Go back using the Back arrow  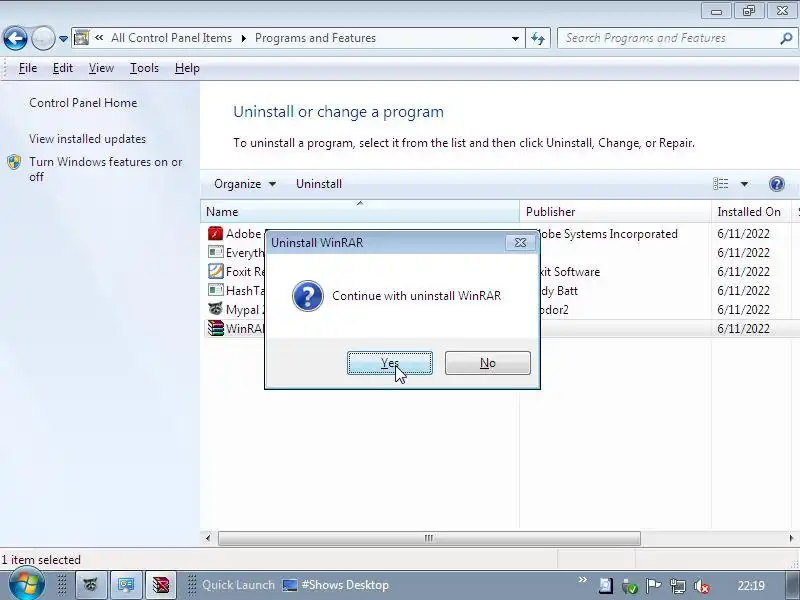[x=15, y=38]
